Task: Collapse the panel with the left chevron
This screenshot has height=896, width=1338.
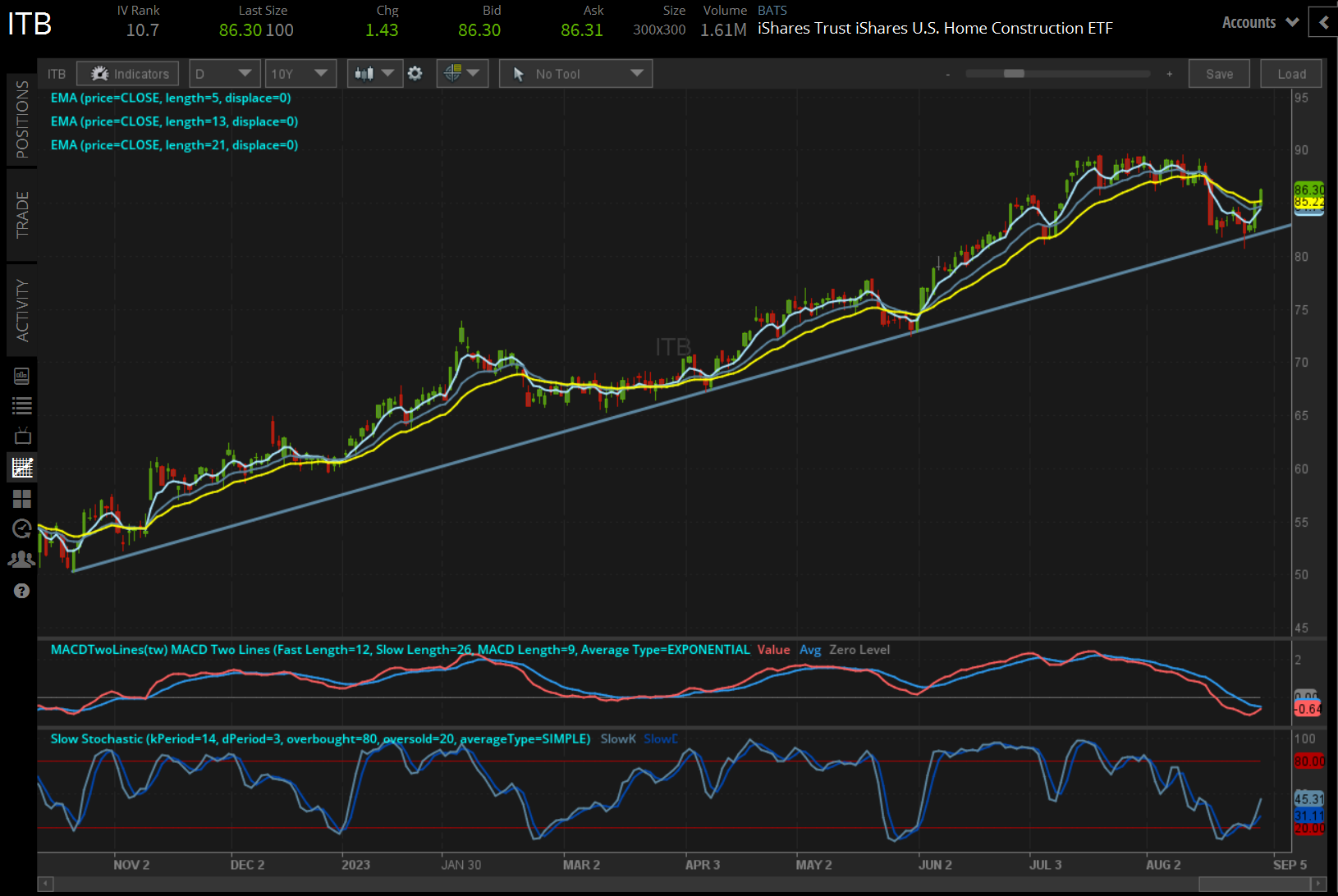Action: tap(1323, 22)
